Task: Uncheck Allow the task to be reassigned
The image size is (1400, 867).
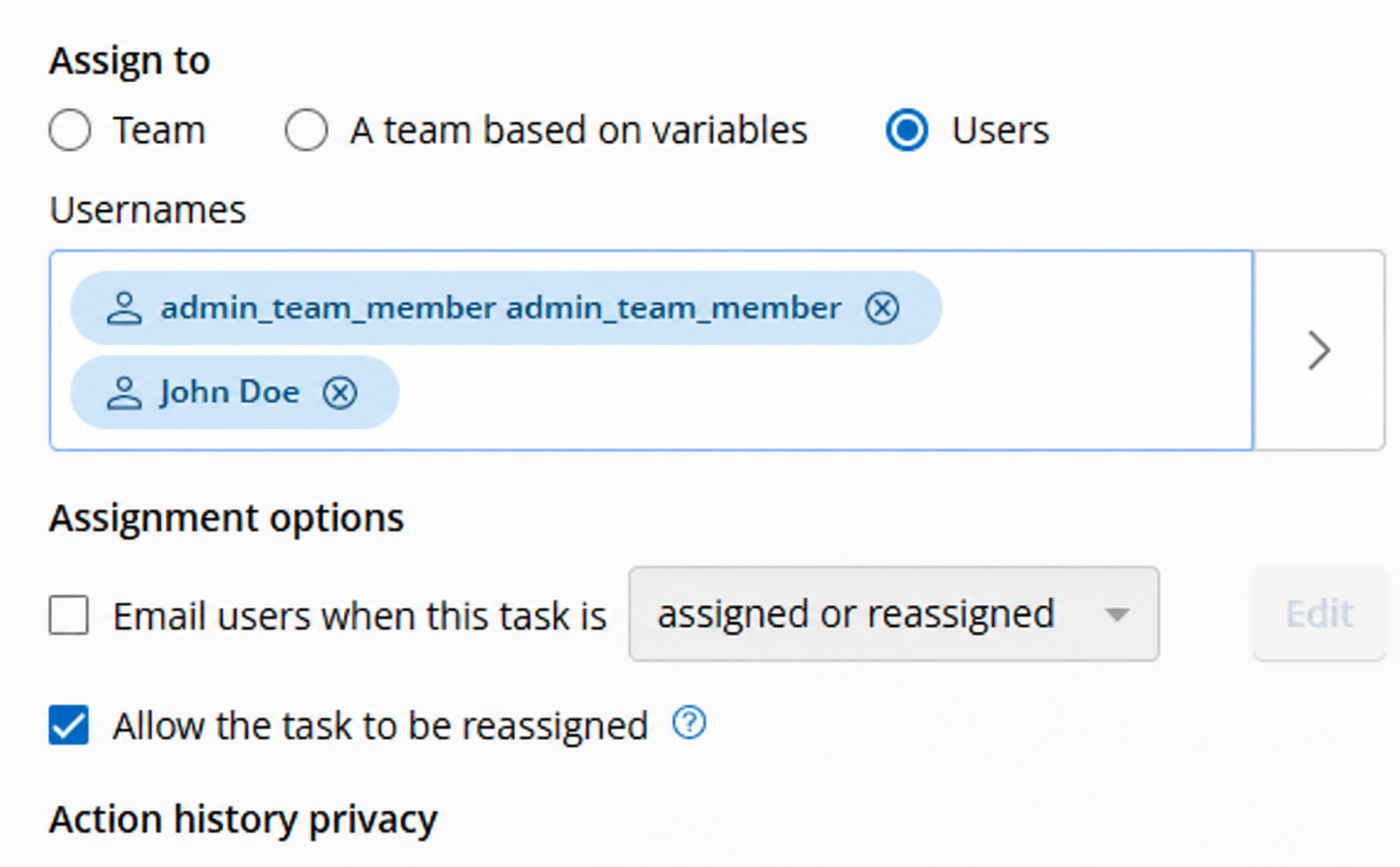Action: pos(69,726)
